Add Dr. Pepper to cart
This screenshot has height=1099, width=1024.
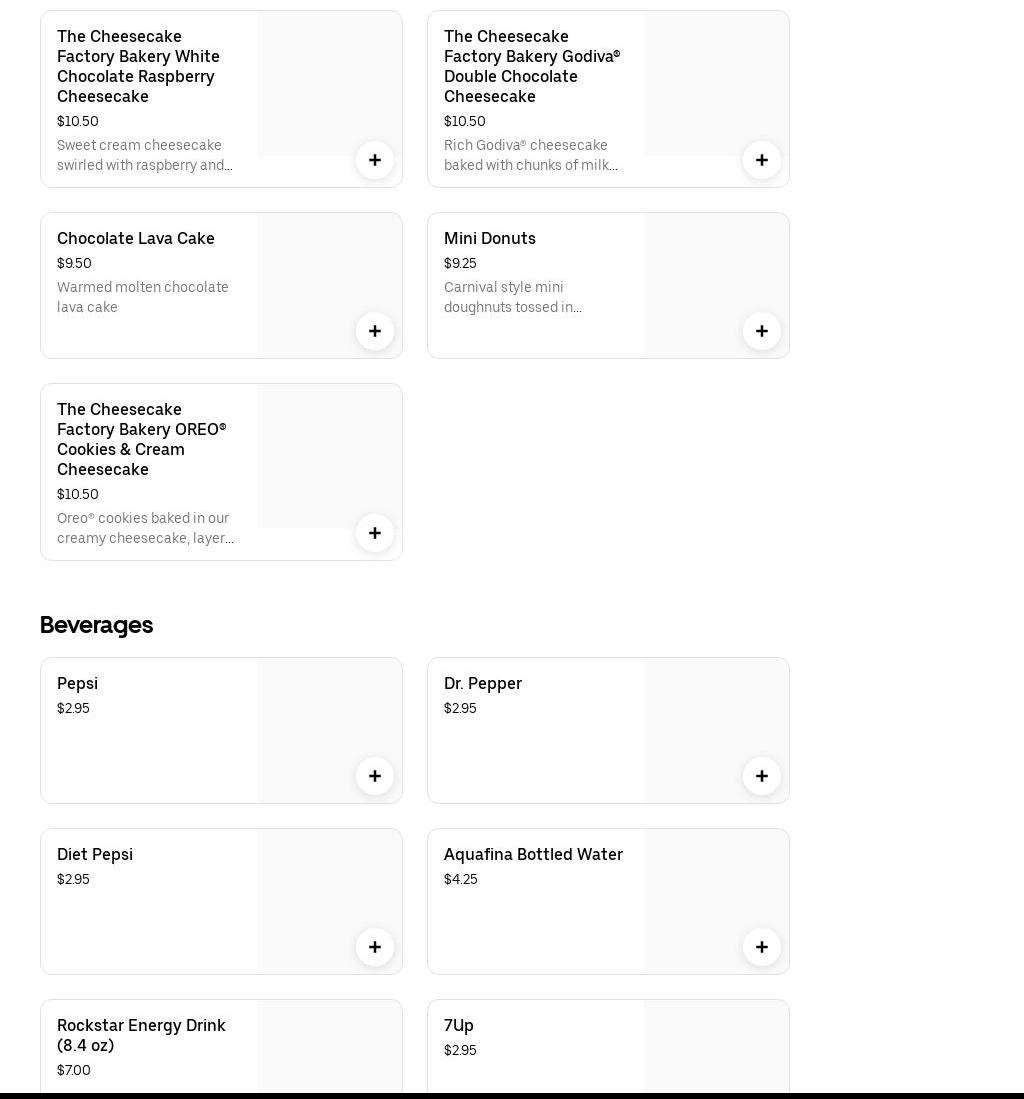click(762, 776)
